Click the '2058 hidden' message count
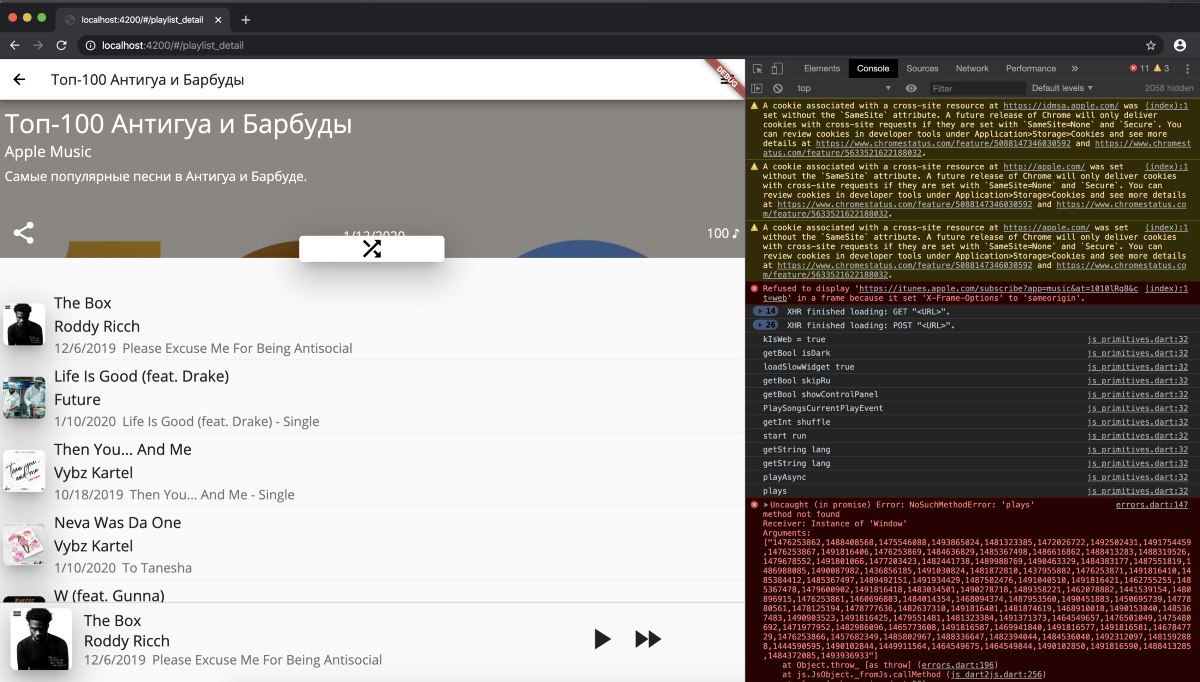1200x682 pixels. click(1167, 88)
